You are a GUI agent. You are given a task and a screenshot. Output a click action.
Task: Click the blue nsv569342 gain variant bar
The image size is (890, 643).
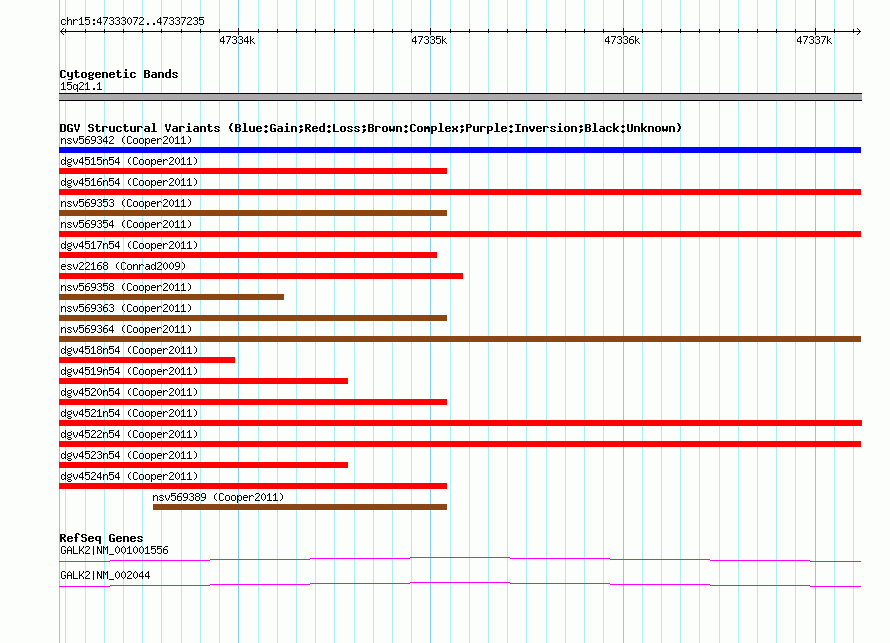460,150
